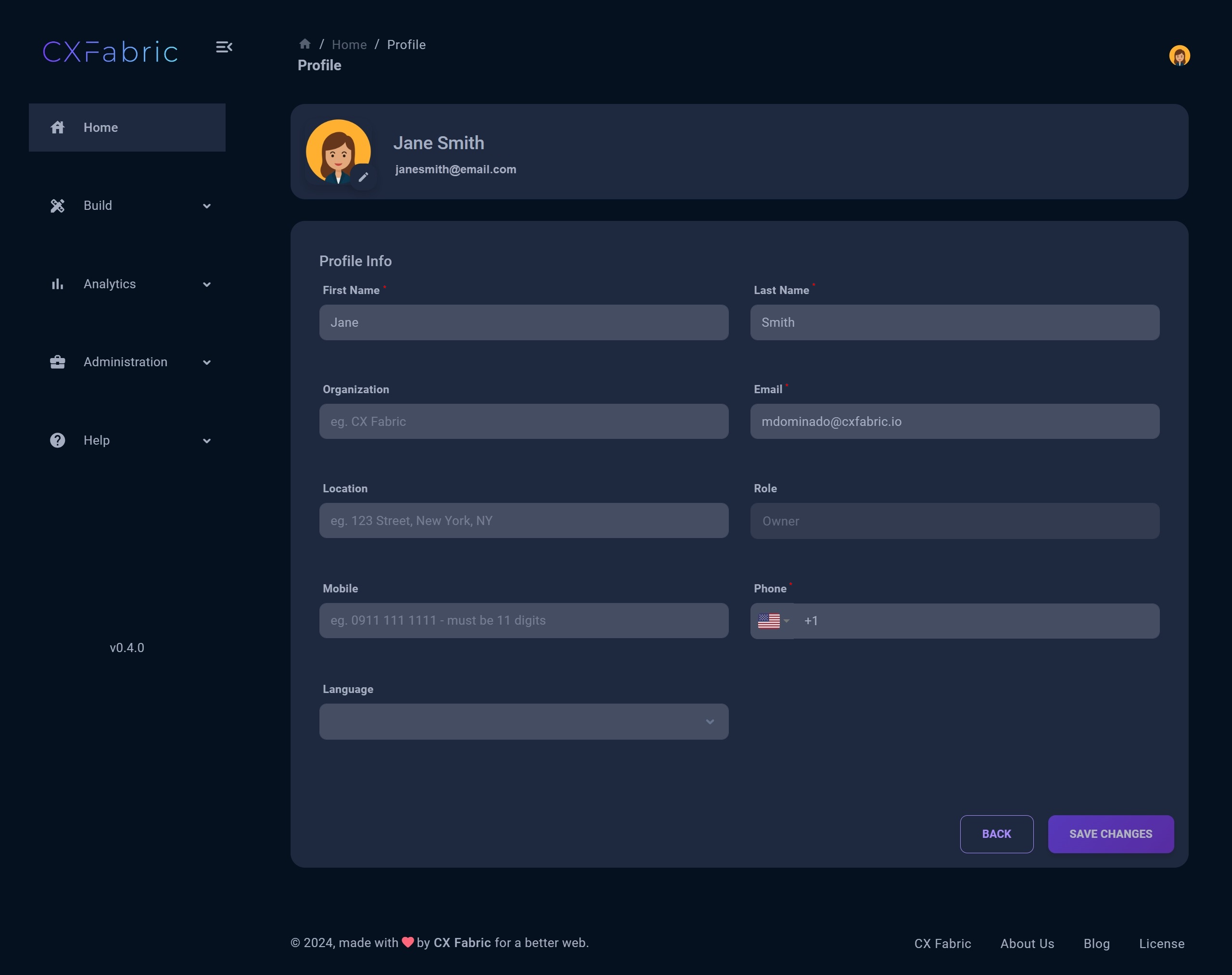Collapse the sidebar with the menu toggle icon
Screen dimensions: 1232x975
tap(224, 47)
